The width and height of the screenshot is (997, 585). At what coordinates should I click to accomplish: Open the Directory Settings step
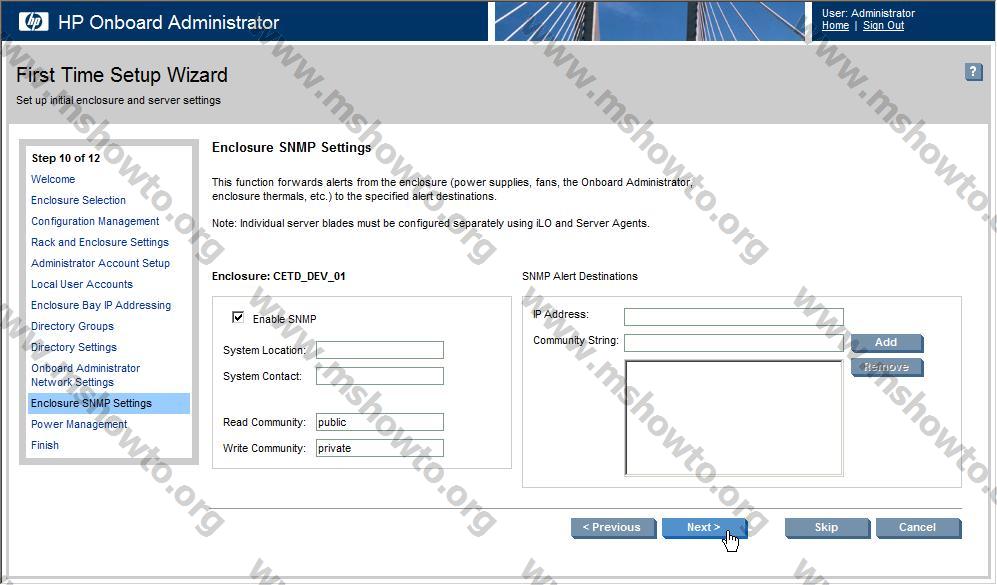pyautogui.click(x=74, y=347)
